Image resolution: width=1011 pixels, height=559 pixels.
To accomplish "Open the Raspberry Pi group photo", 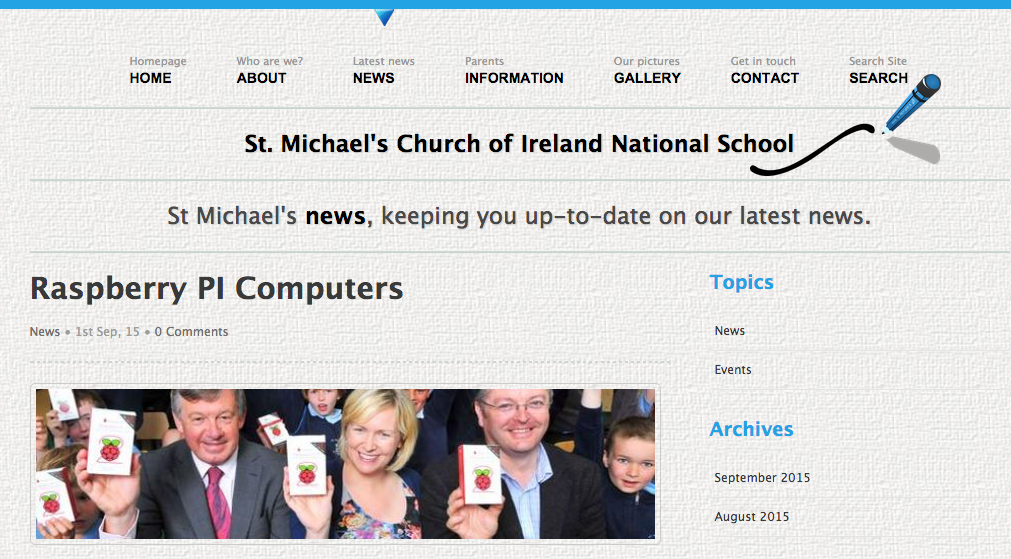I will point(346,464).
